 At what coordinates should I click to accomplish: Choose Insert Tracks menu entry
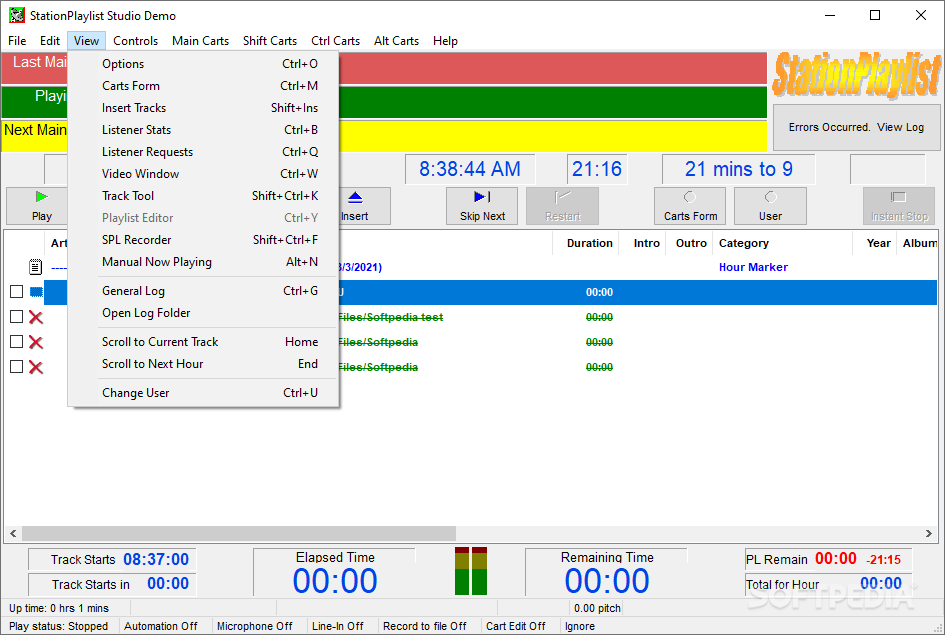pos(204,108)
